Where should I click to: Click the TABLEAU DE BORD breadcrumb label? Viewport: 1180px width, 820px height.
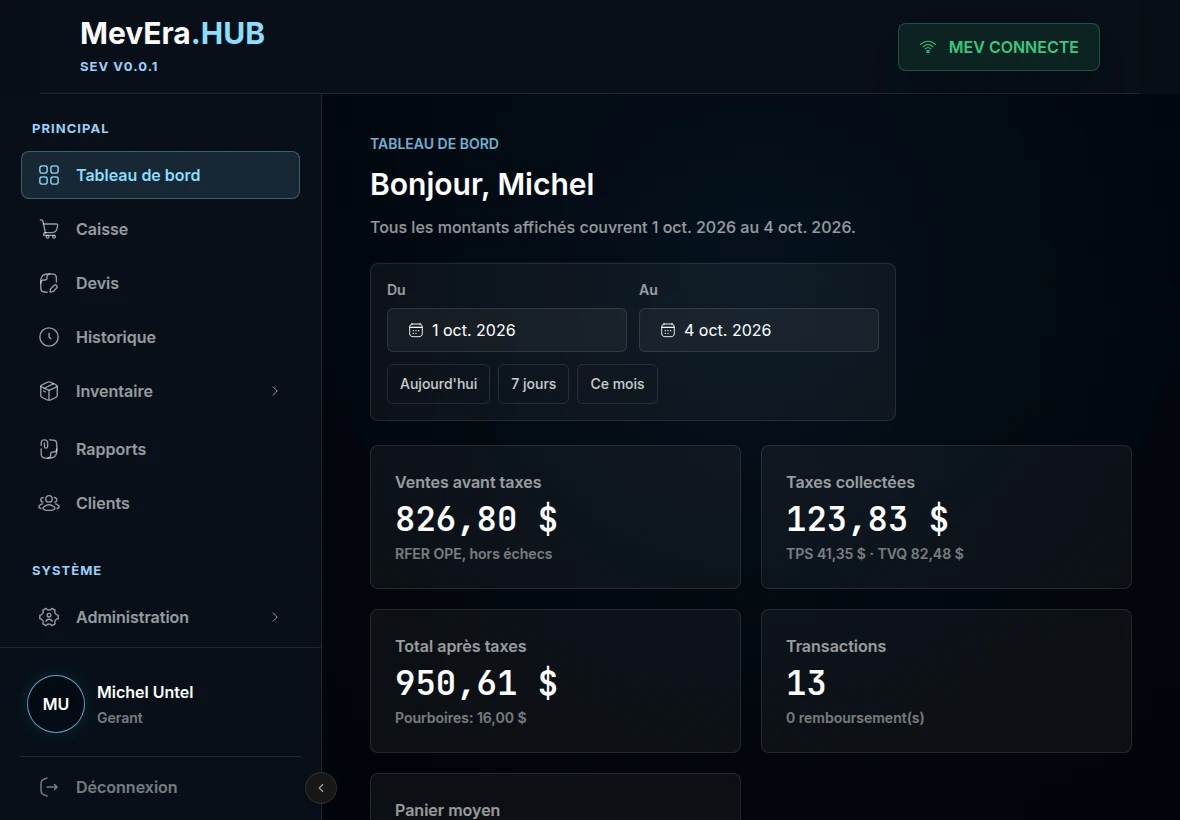[x=434, y=144]
